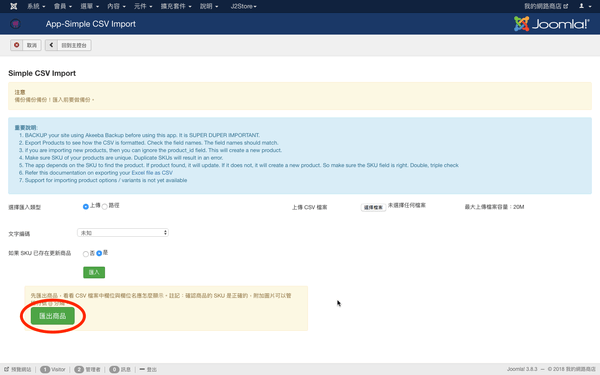600x375 pixels.
Task: Click the '重要說明' heading in blue box
Action: pos(26,128)
